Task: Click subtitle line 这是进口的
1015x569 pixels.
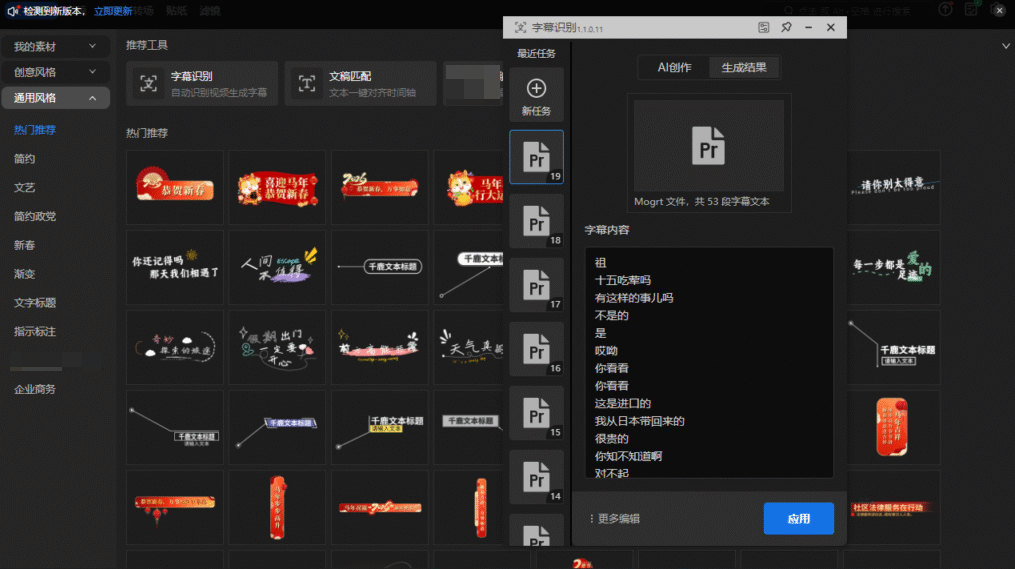Action: [x=623, y=403]
